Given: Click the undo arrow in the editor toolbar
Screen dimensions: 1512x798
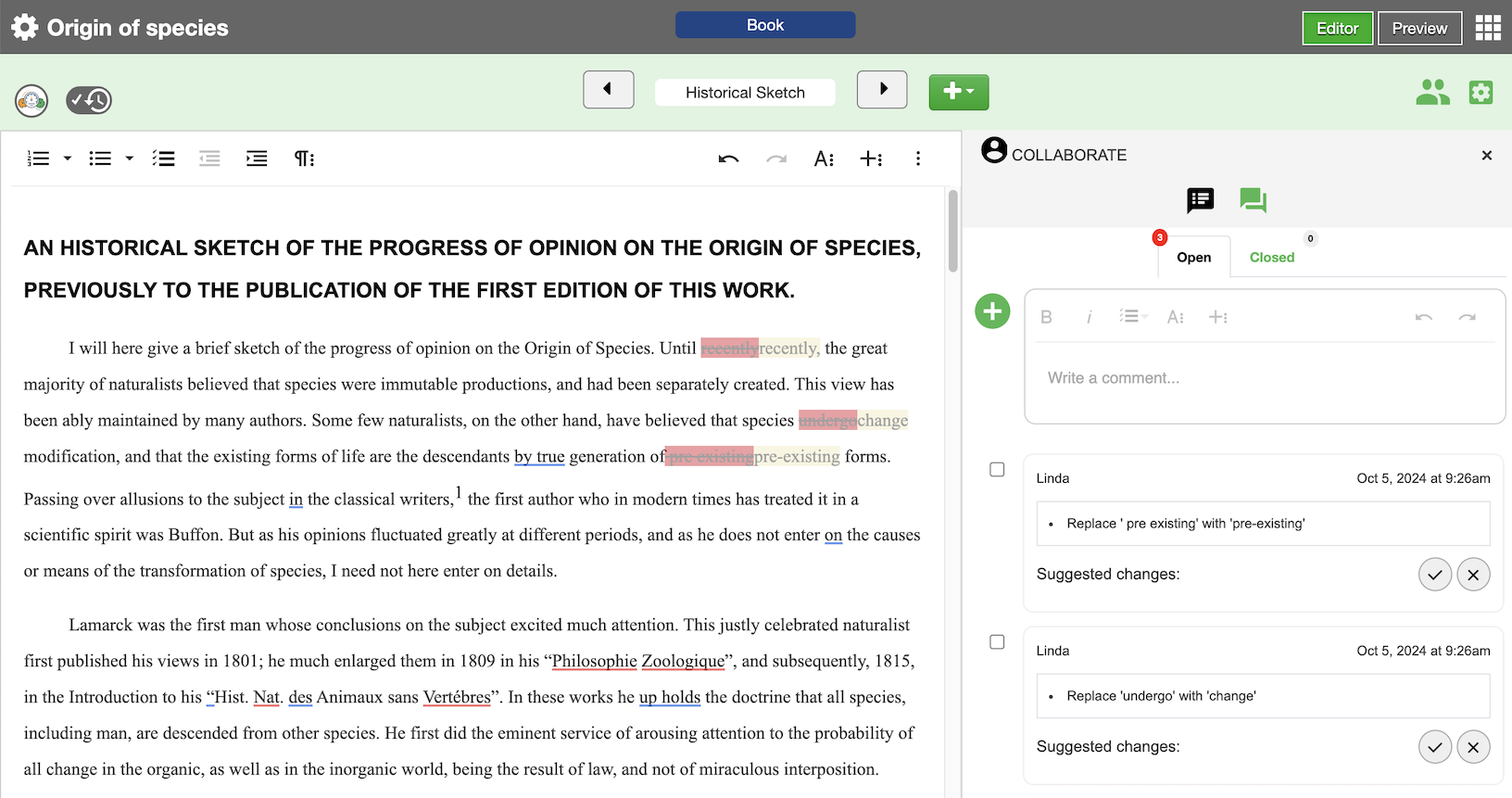Looking at the screenshot, I should pyautogui.click(x=728, y=159).
